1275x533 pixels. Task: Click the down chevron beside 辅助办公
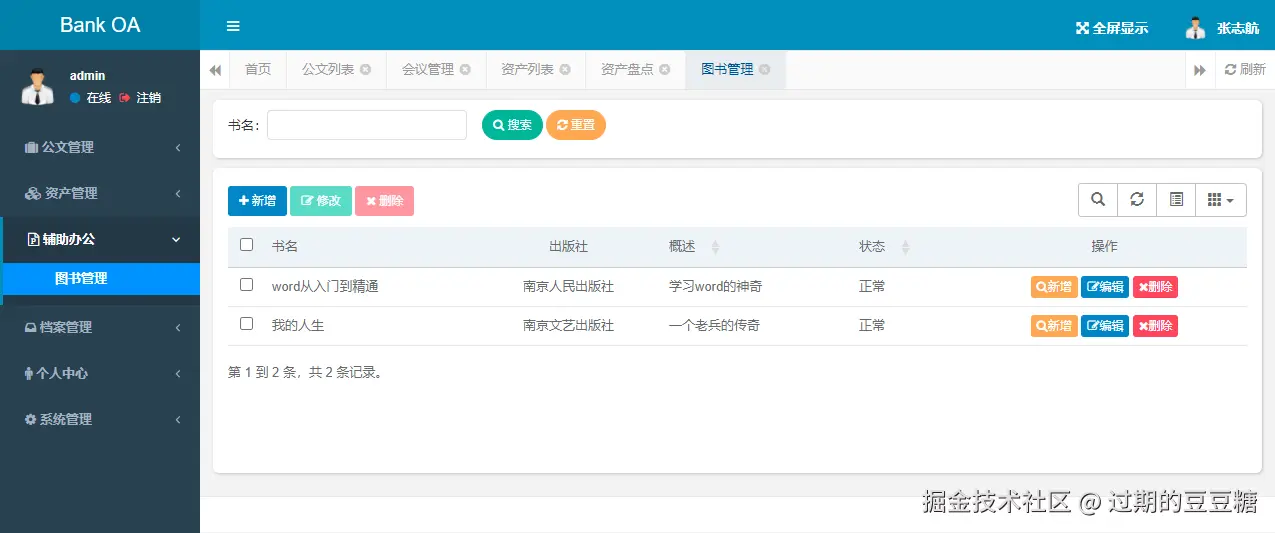[177, 240]
